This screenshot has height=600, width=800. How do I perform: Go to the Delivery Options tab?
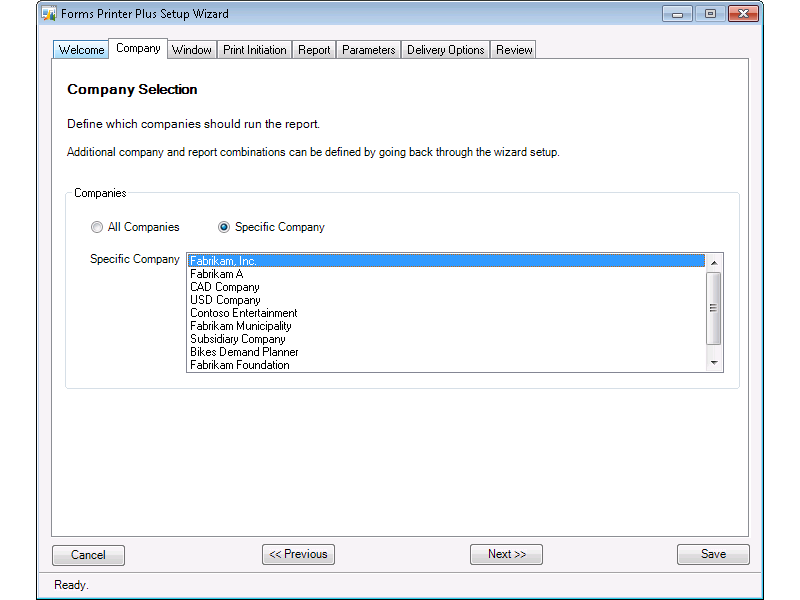point(445,50)
